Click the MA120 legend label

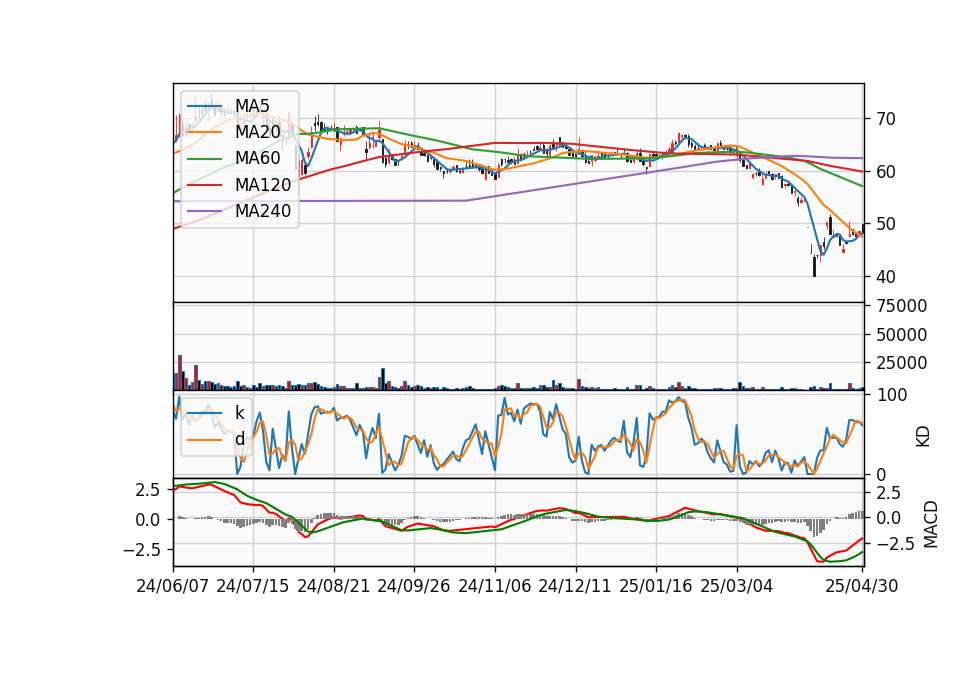[263, 185]
